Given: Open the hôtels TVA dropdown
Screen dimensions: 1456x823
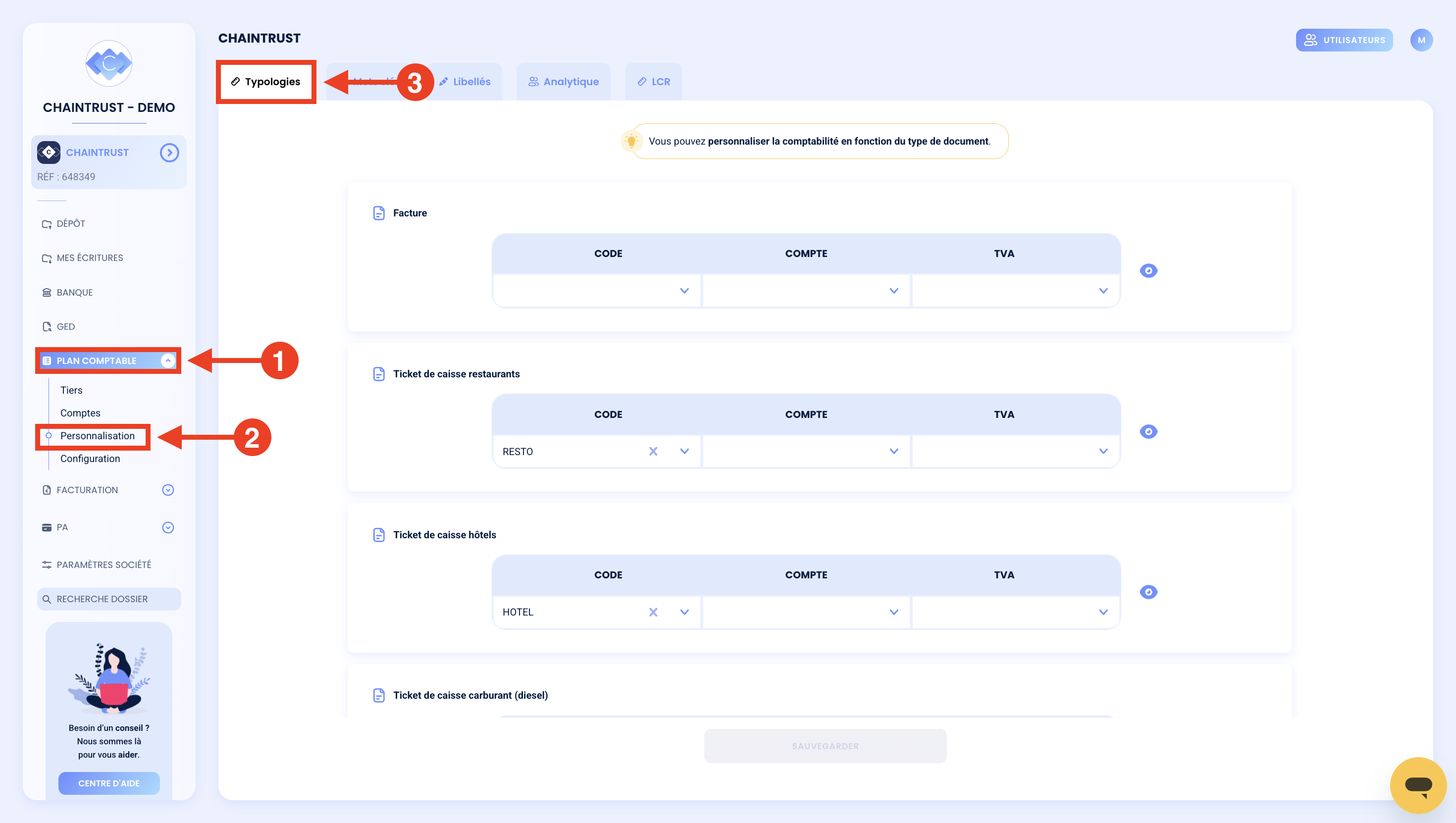Looking at the screenshot, I should pyautogui.click(x=1016, y=612).
